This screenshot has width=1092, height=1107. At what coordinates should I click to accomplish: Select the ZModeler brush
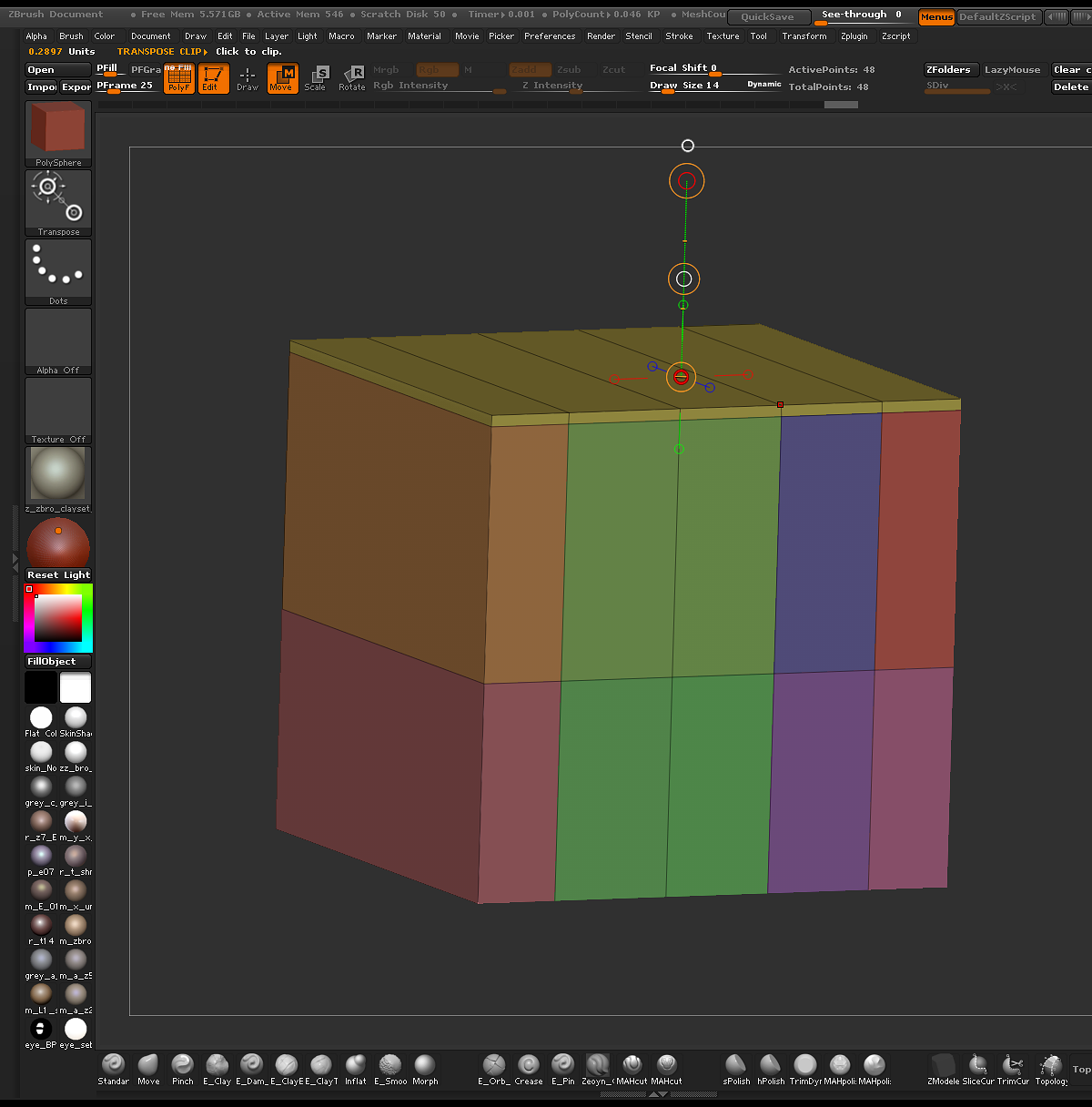coord(943,1070)
